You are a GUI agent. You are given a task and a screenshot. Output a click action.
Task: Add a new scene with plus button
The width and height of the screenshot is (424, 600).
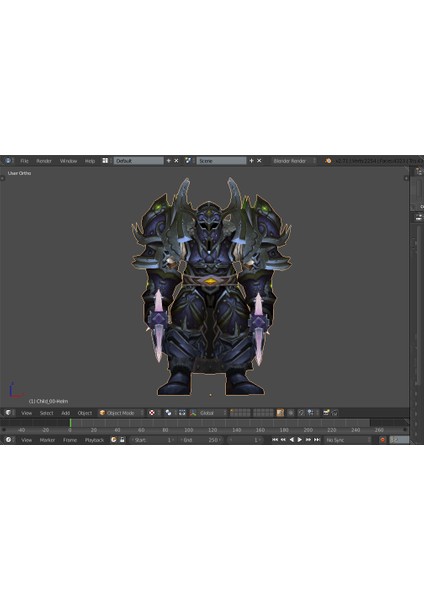251,161
